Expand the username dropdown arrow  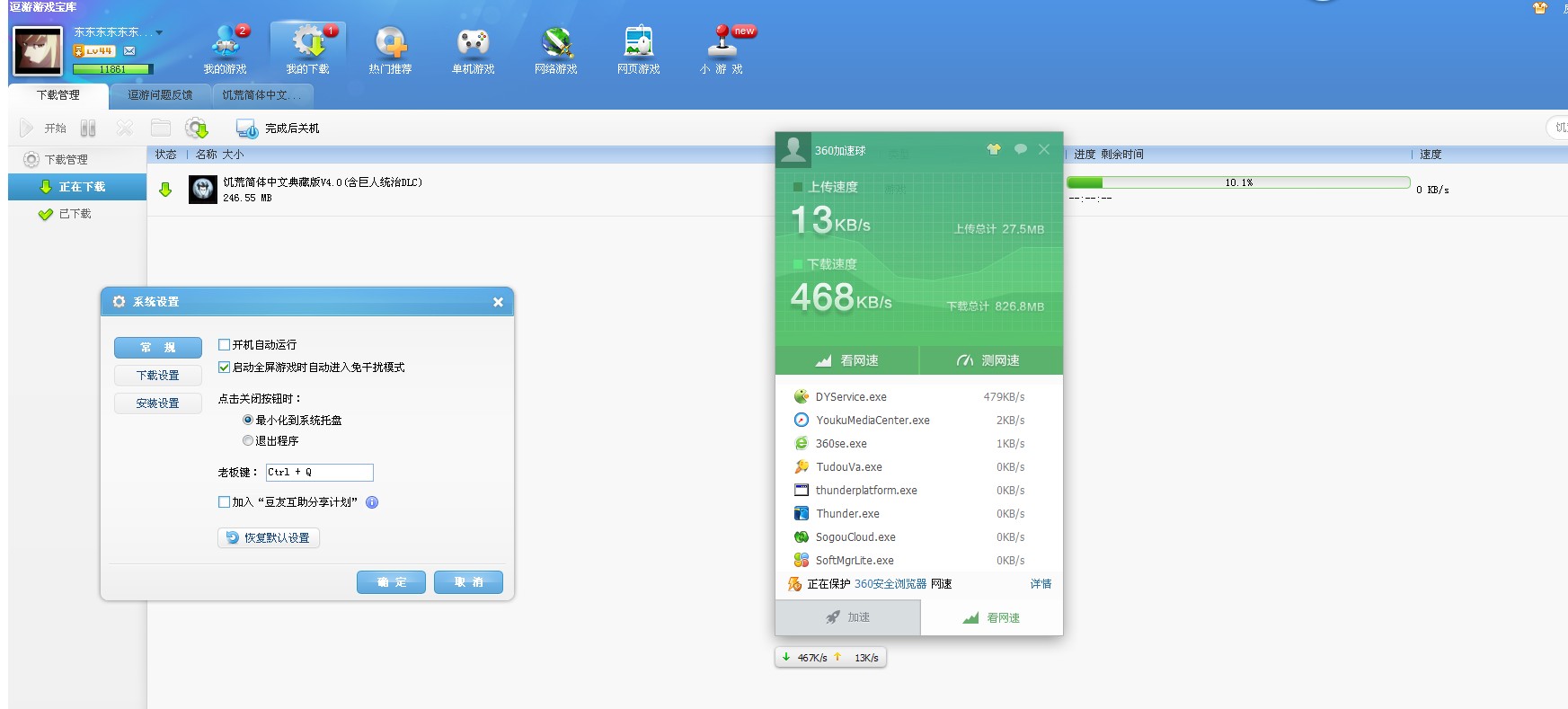pos(159,32)
